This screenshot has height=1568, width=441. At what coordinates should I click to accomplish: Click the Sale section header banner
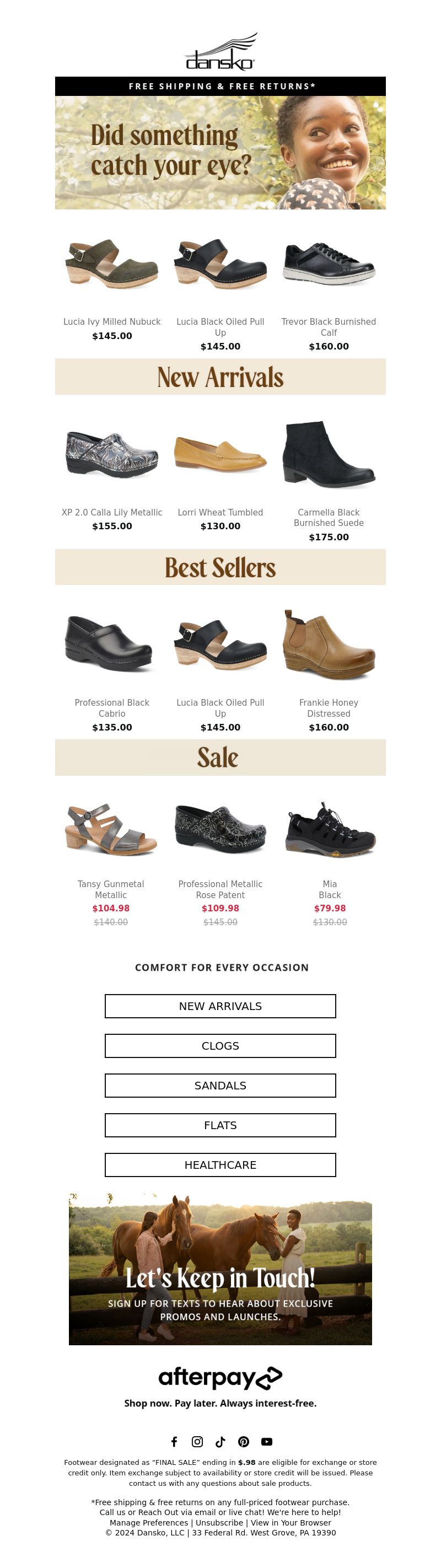tap(220, 757)
